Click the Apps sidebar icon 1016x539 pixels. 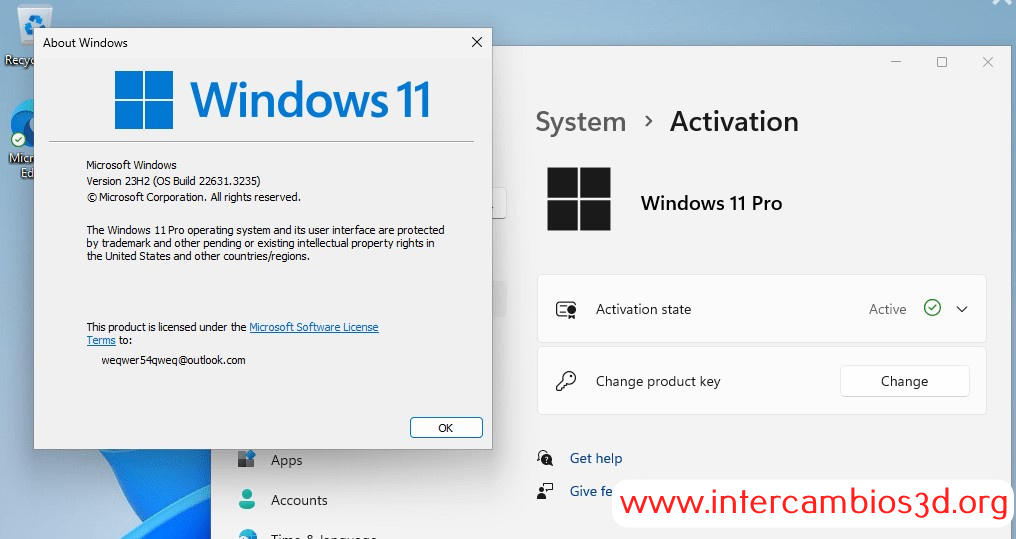[x=247, y=459]
